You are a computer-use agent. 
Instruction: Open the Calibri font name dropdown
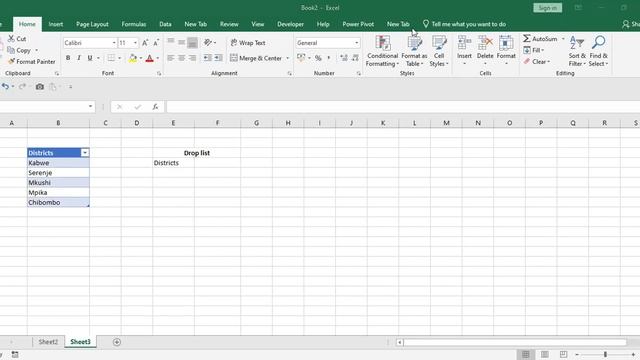click(114, 43)
